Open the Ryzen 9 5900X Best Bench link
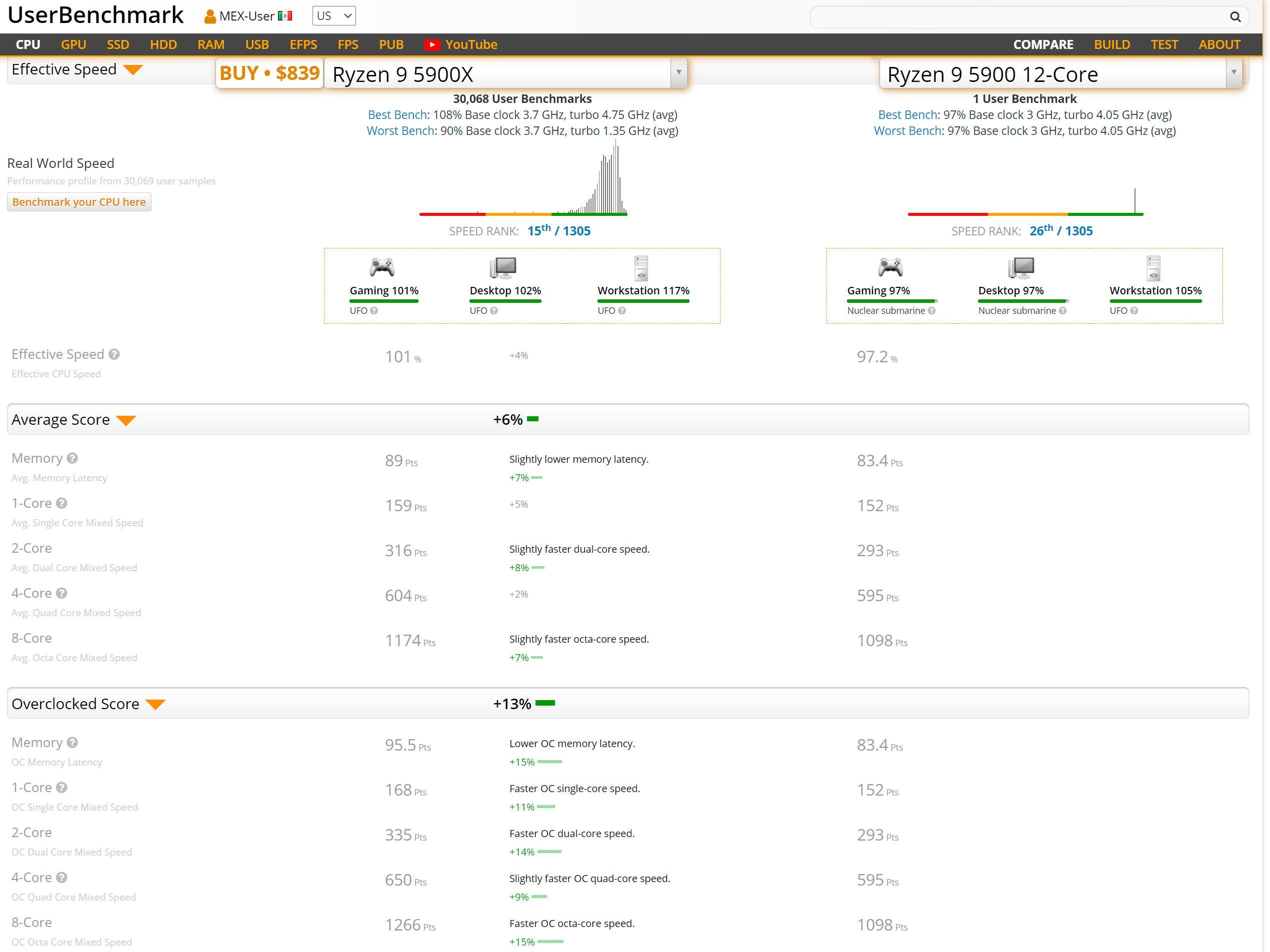This screenshot has height=952, width=1270. coord(397,115)
